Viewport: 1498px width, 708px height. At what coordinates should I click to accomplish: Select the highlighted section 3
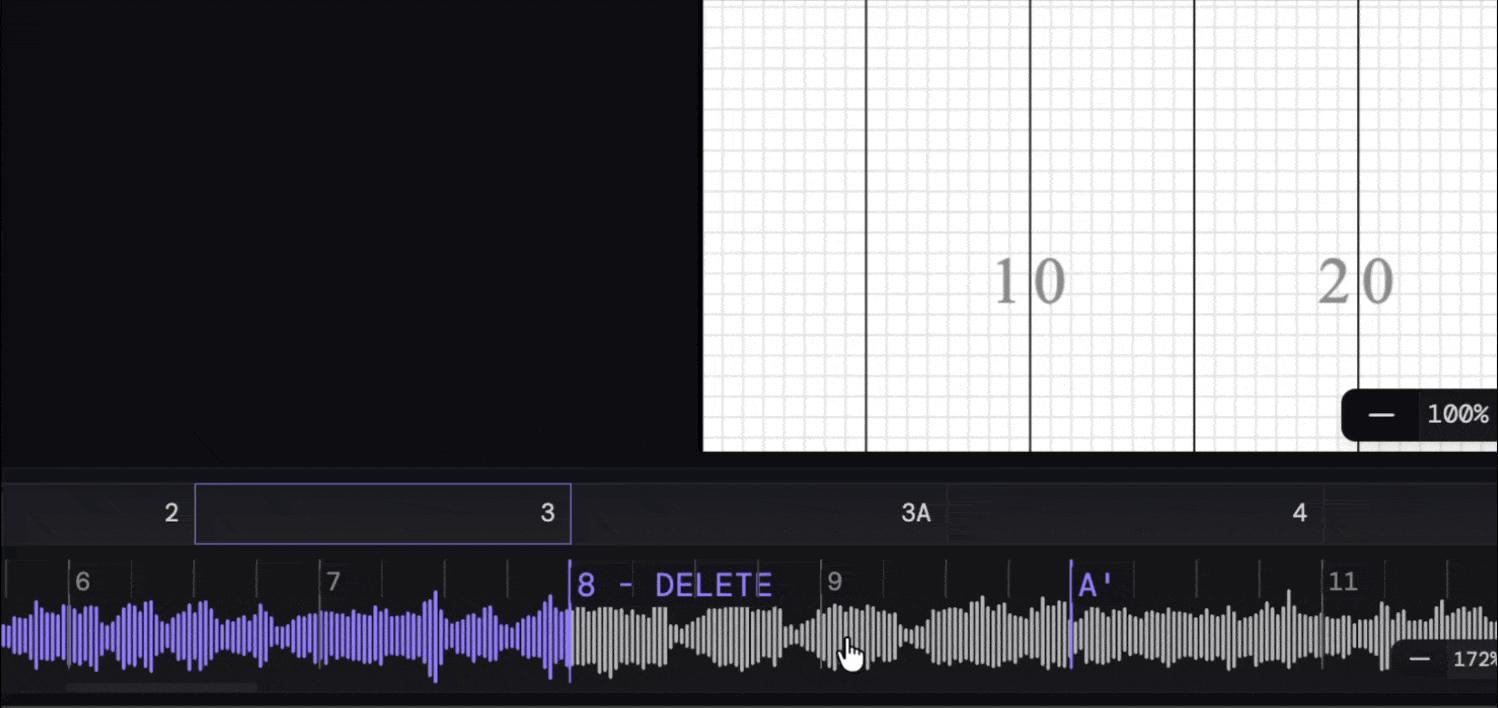pos(382,513)
